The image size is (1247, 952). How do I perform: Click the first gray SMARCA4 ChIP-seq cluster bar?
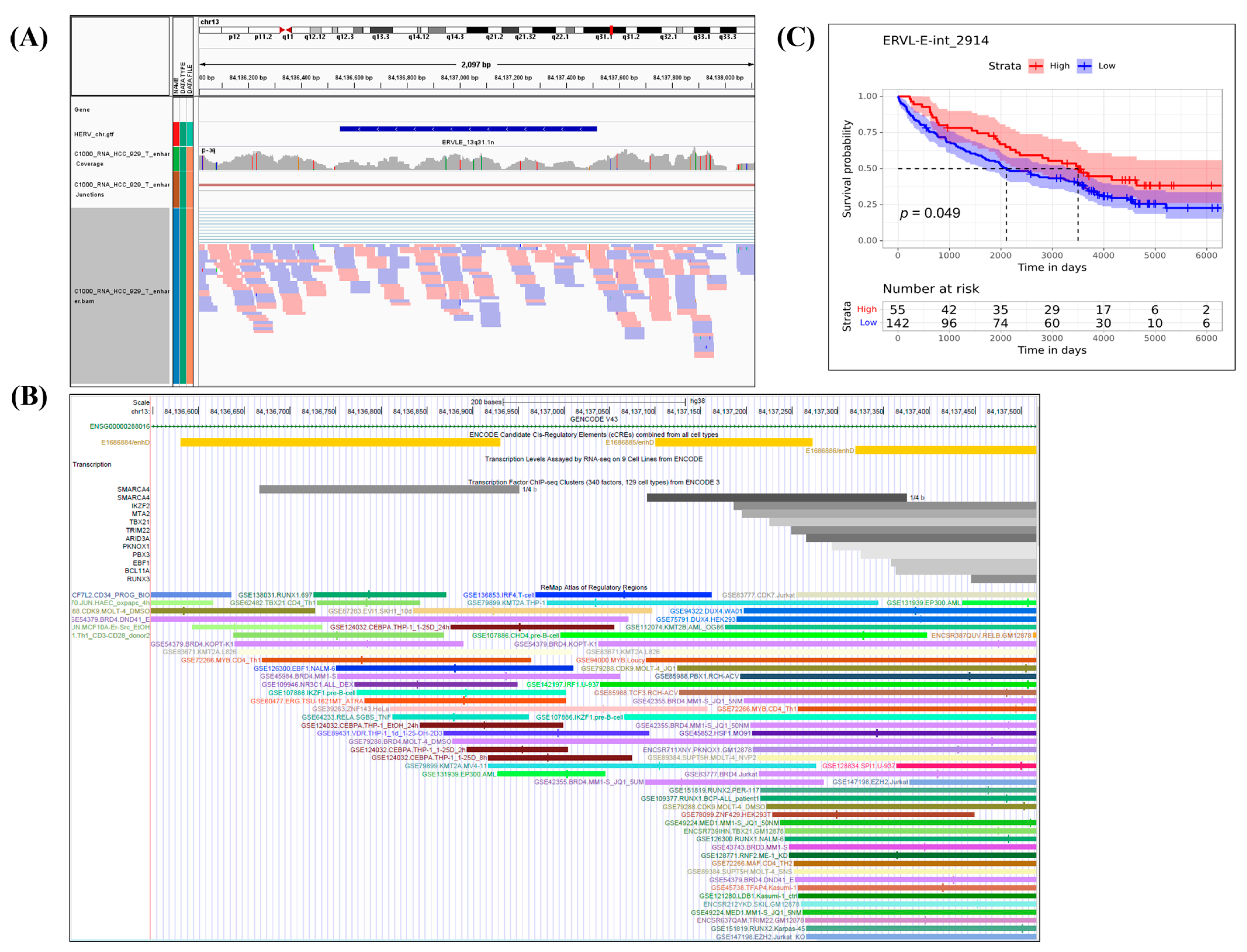point(389,489)
